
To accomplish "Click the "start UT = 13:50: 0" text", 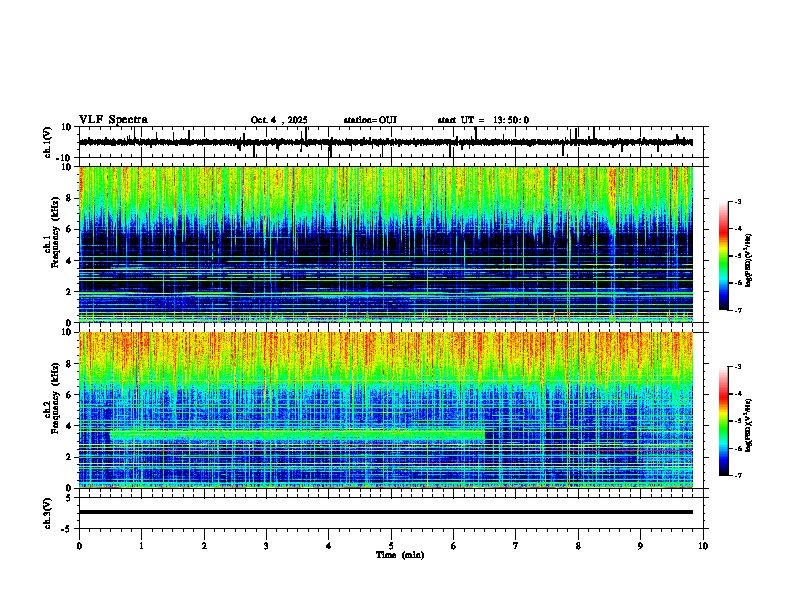I will tap(483, 120).
